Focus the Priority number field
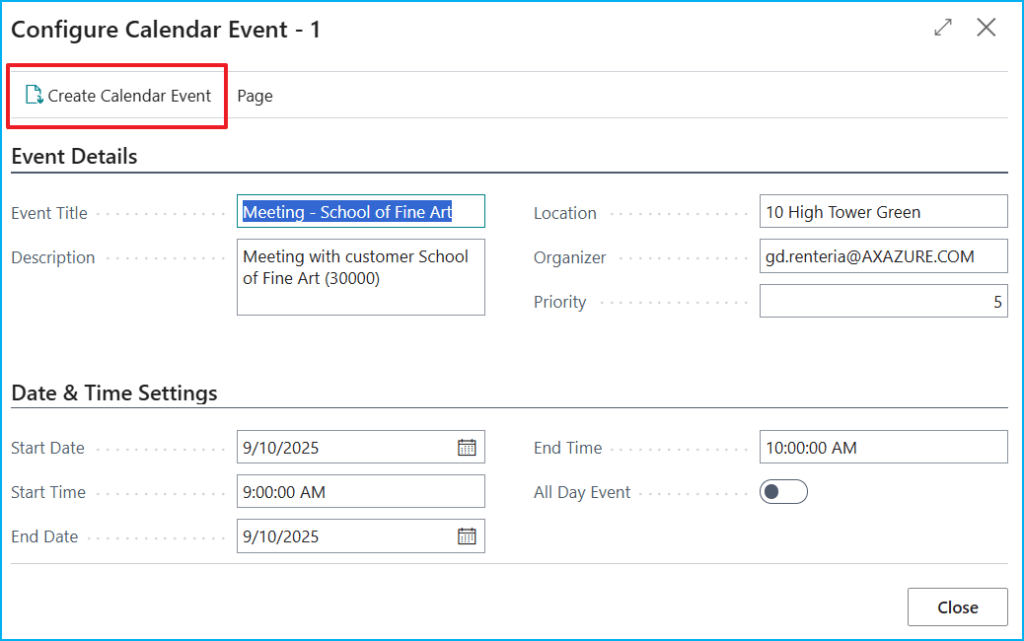Screen dimensions: 1024x641 pyautogui.click(x=882, y=301)
